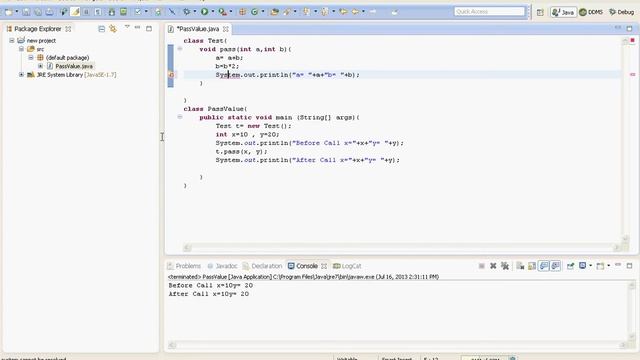Click the Save icon in the toolbar
Viewport: 640px width, 360px height.
tap(26, 12)
